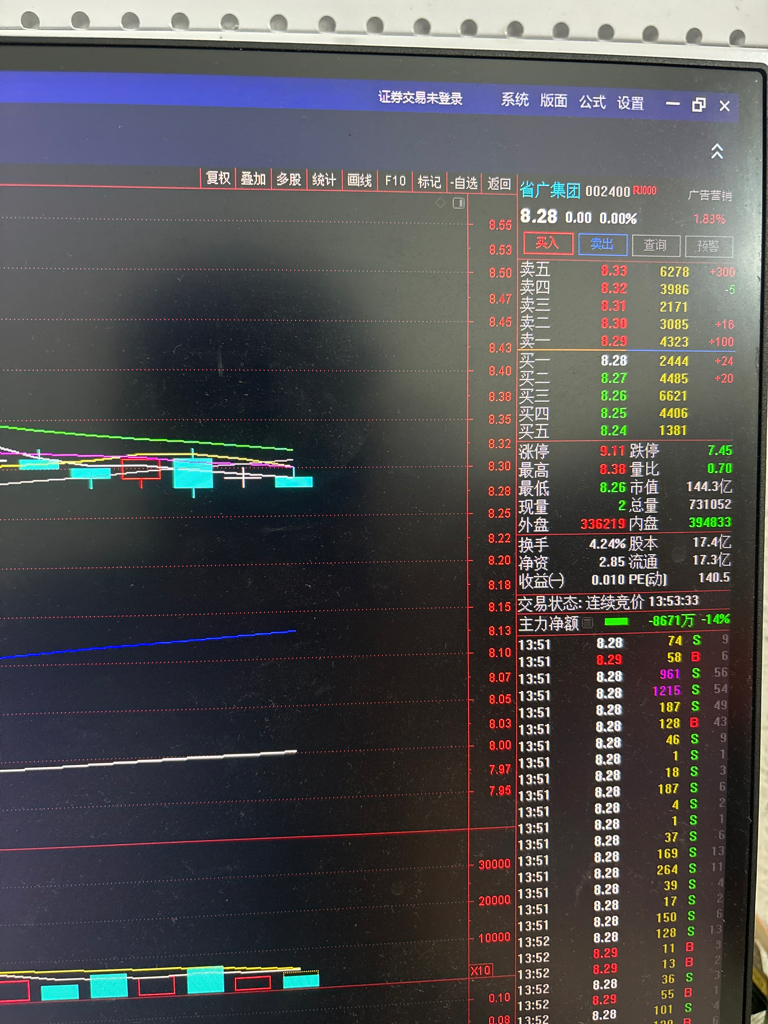Select the 多股 toolbar option
Screen dimensions: 768x1024
288,179
